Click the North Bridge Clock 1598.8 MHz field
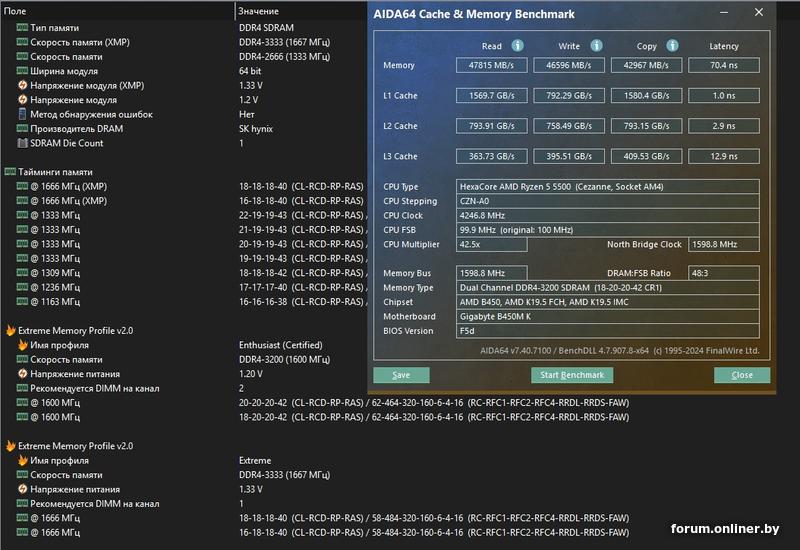The width and height of the screenshot is (800, 550). click(723, 244)
